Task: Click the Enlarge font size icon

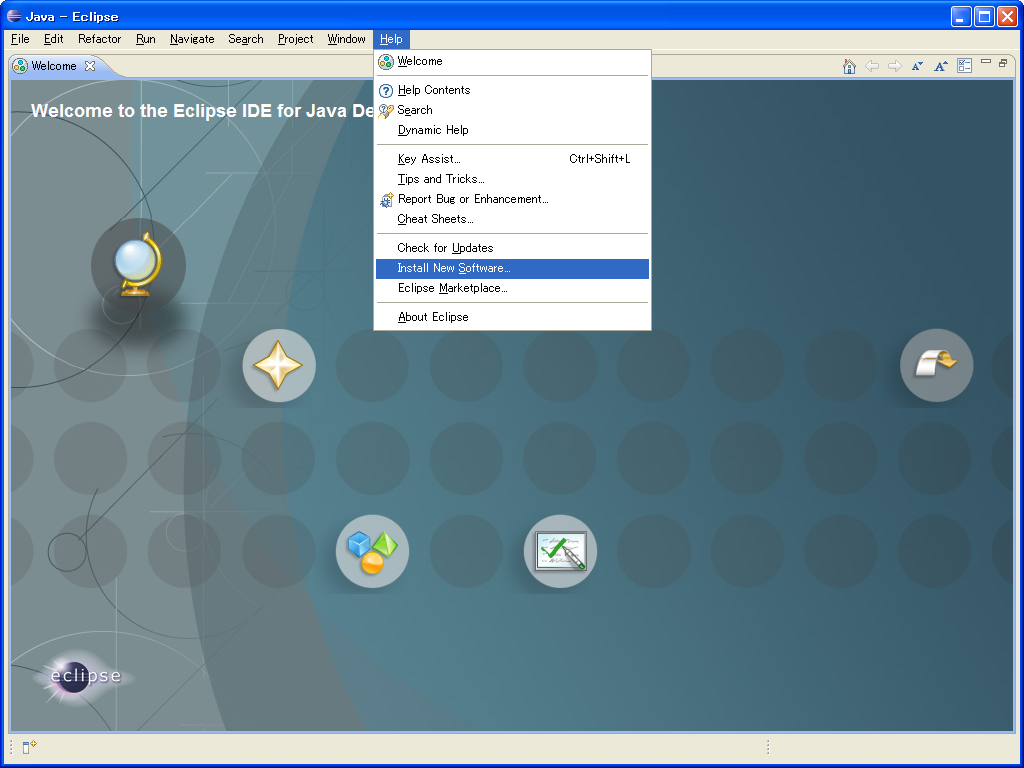Action: (x=940, y=66)
